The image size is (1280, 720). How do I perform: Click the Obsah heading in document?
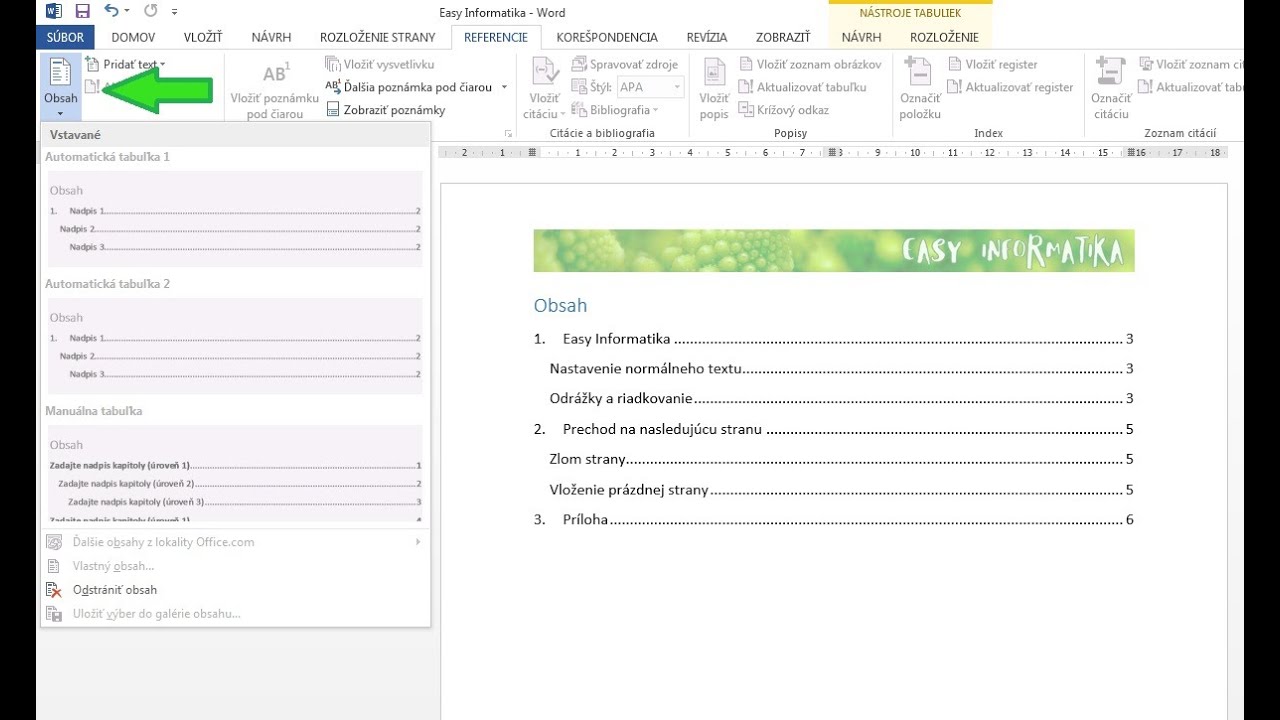click(x=560, y=306)
